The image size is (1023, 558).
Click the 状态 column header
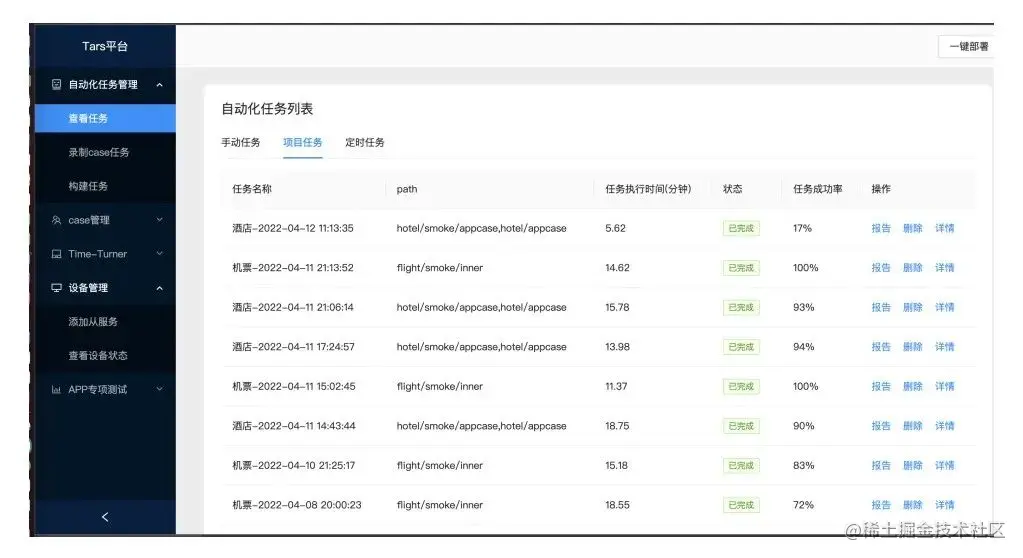(x=733, y=189)
